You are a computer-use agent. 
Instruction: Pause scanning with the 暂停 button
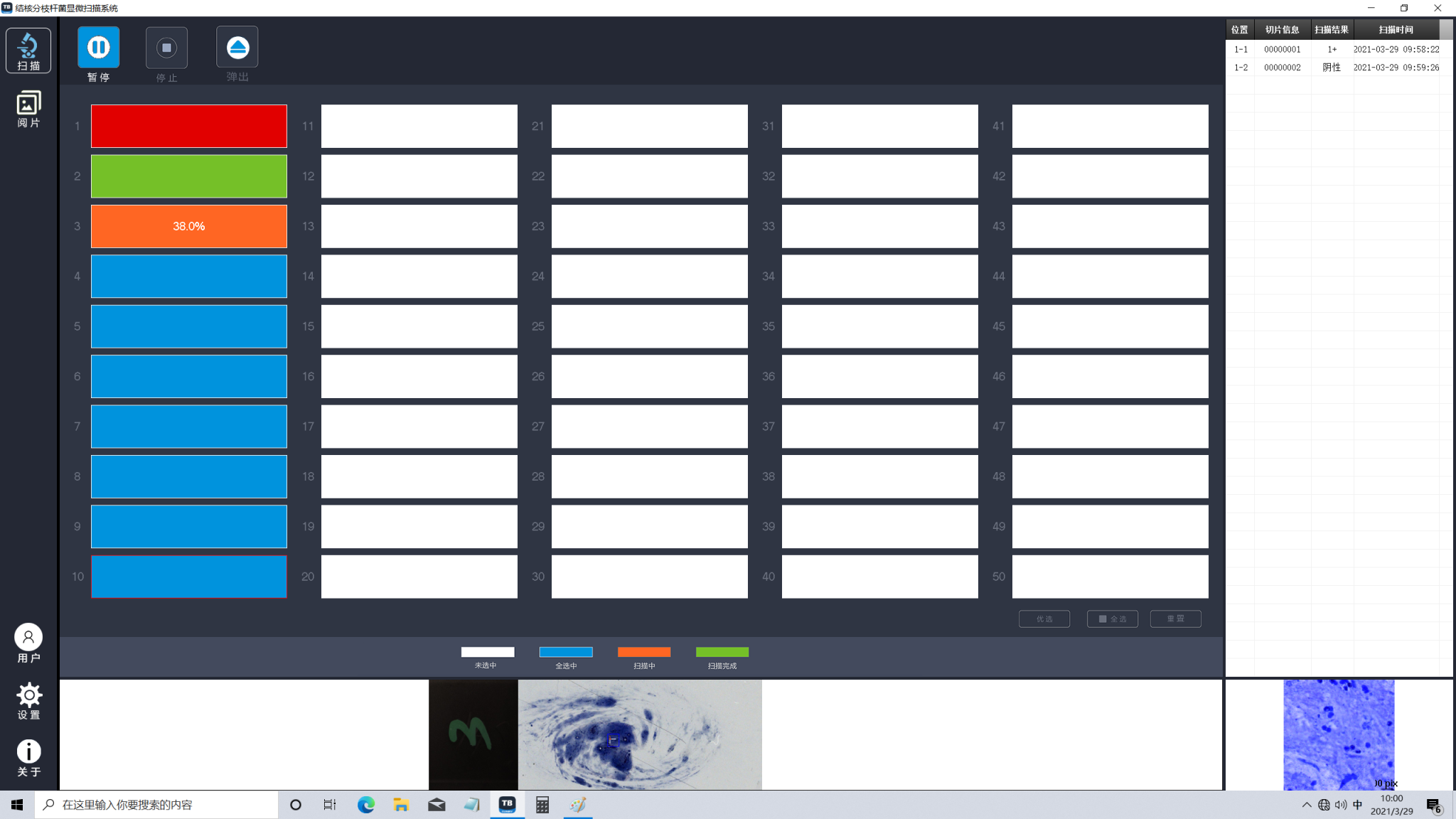click(98, 48)
